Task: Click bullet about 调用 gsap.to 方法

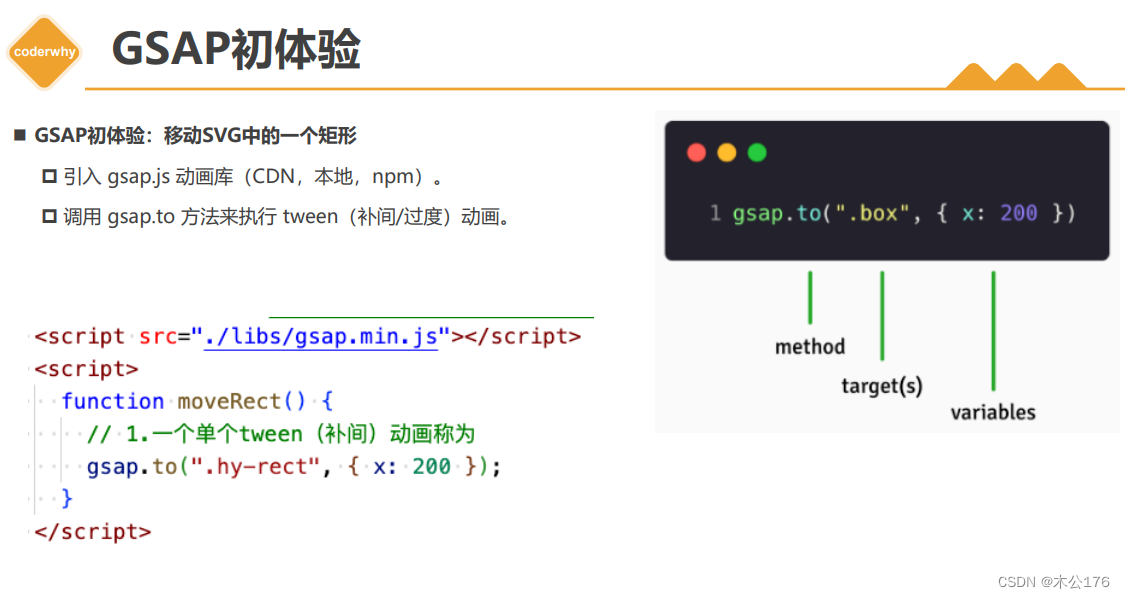Action: 286,217
